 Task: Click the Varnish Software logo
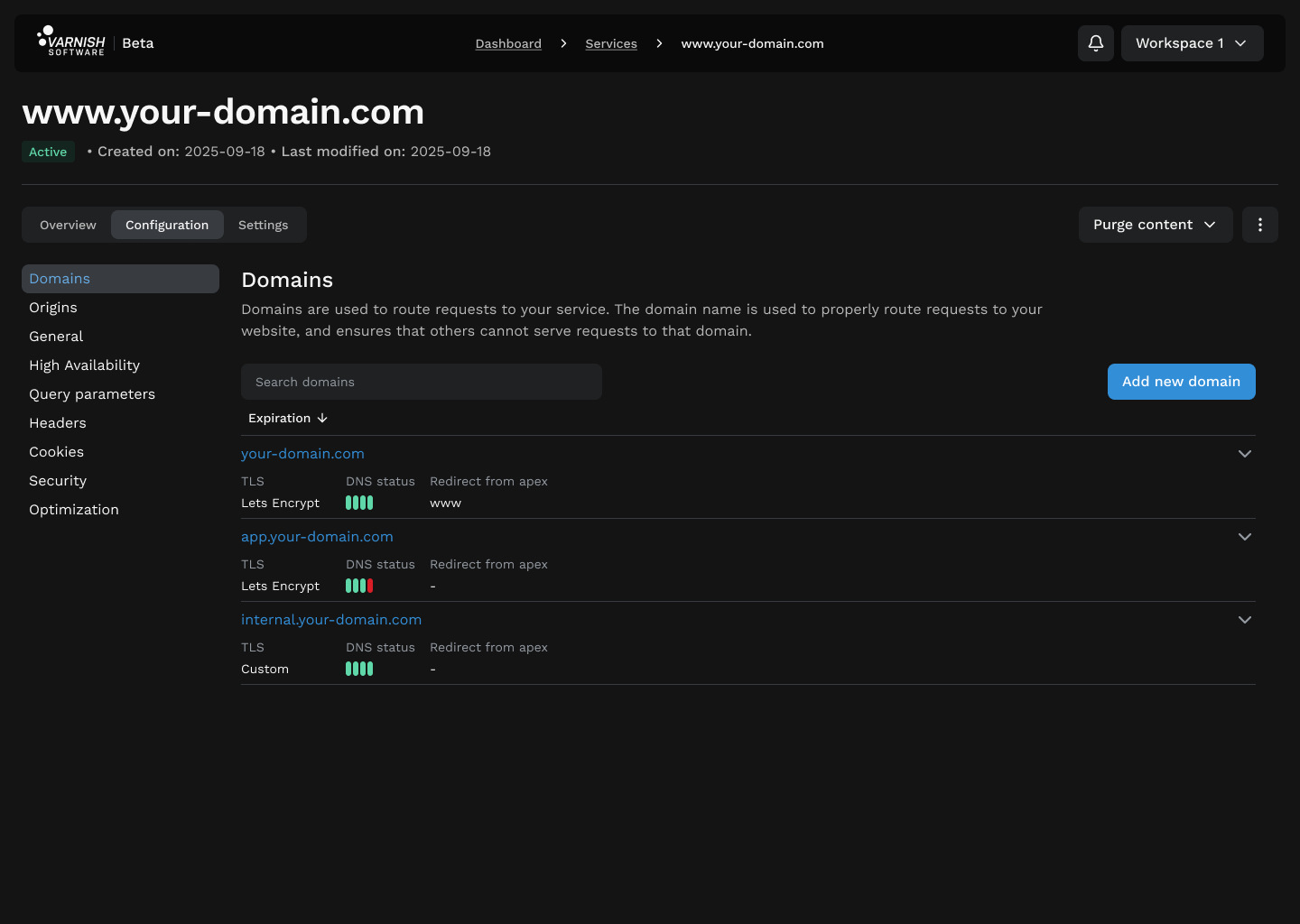click(x=71, y=42)
